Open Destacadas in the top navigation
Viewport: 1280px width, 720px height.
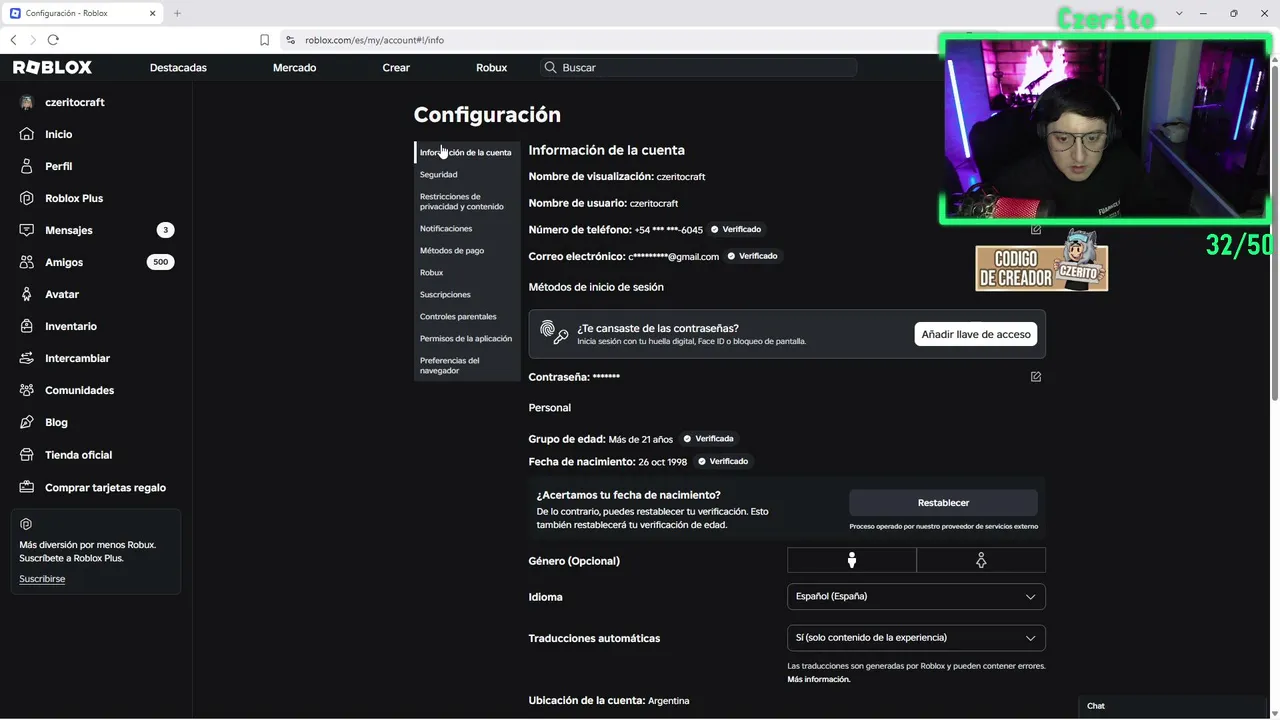coord(178,67)
